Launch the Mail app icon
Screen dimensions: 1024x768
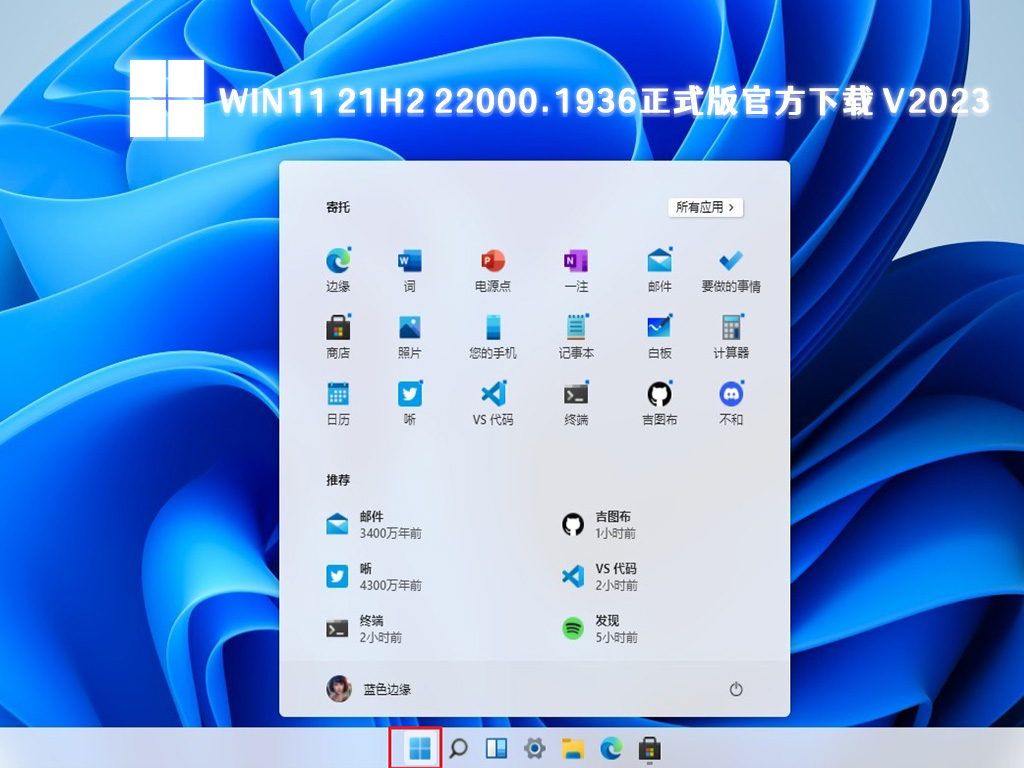coord(658,260)
